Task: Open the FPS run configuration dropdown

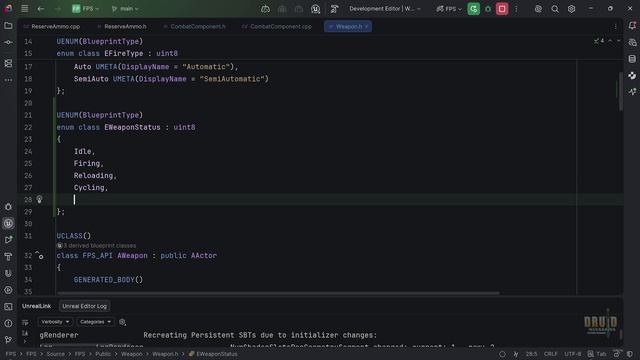Action: click(x=449, y=9)
